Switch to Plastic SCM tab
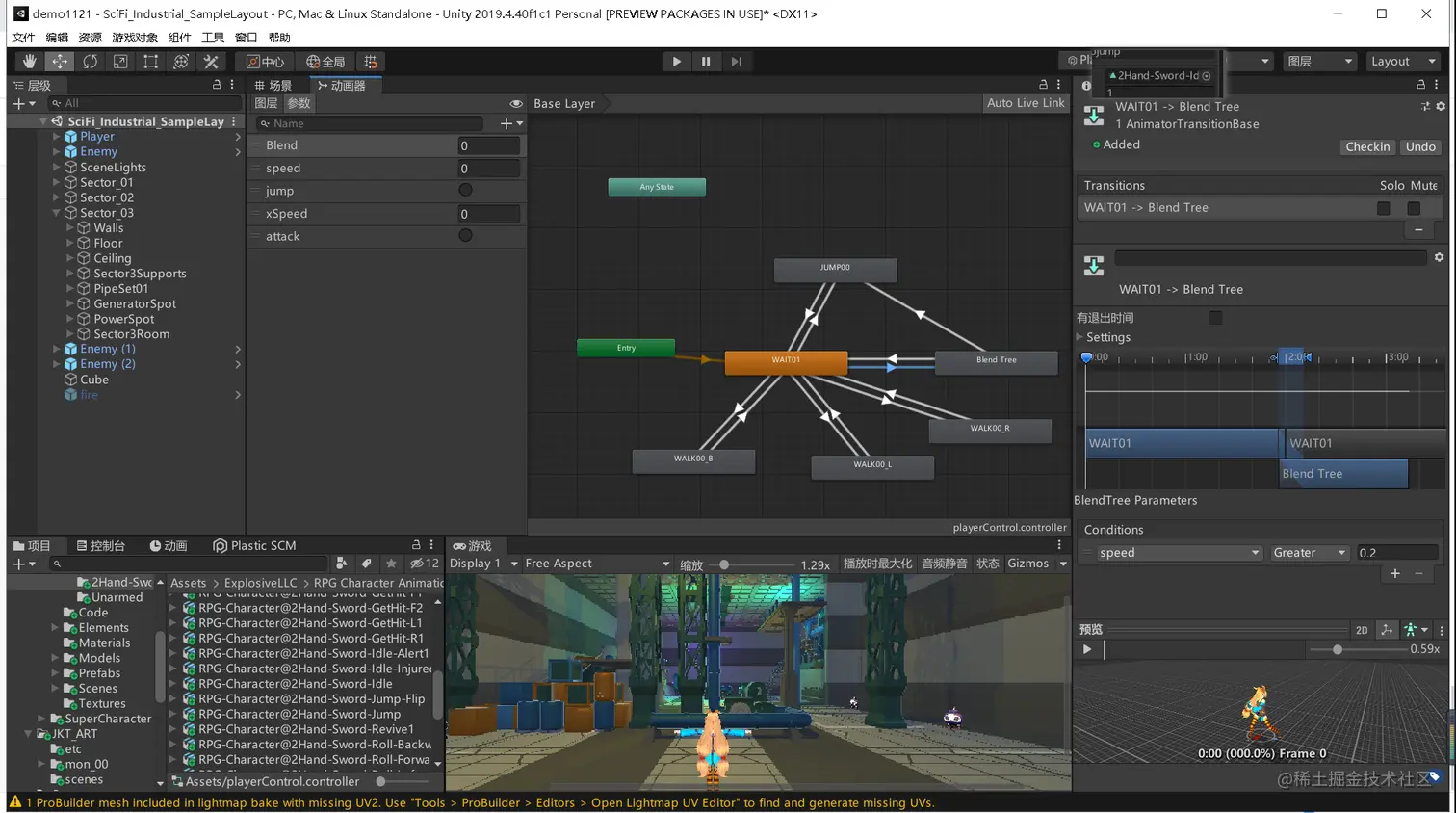The width and height of the screenshot is (1456, 813). (254, 546)
